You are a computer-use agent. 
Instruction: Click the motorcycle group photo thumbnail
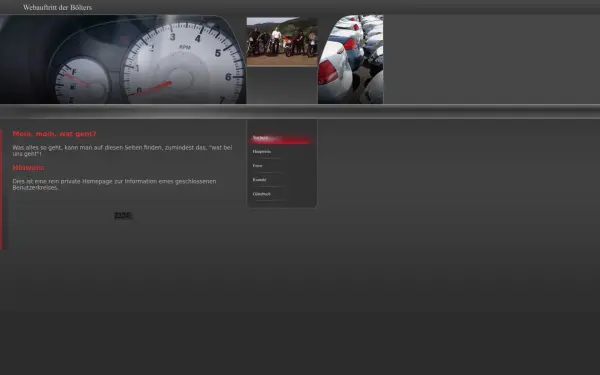[x=282, y=42]
